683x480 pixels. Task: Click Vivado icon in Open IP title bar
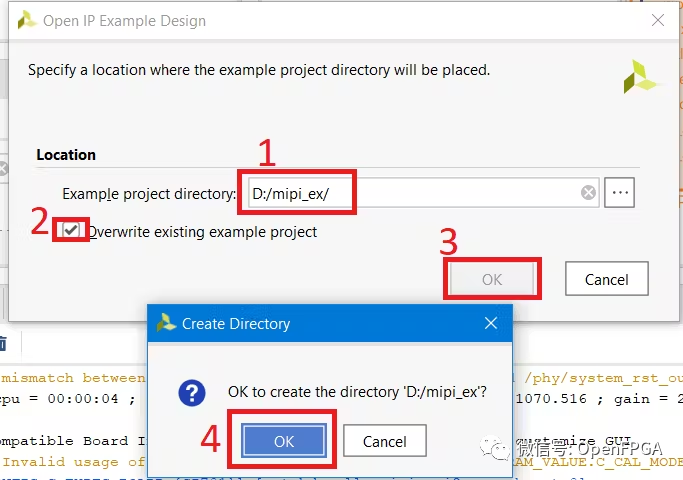click(x=27, y=20)
